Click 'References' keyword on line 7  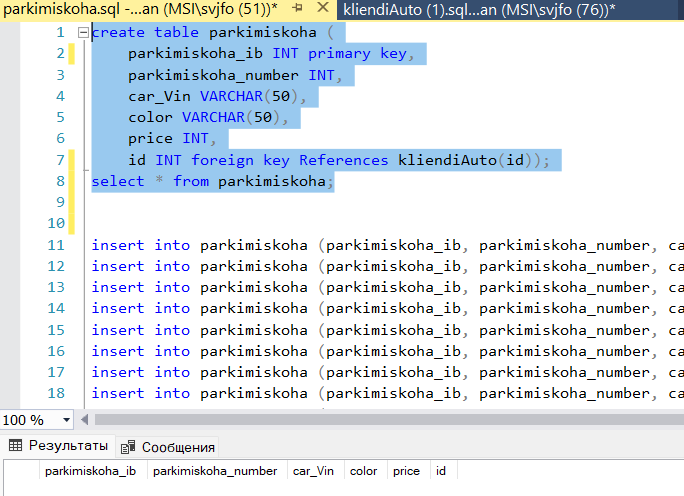343,160
